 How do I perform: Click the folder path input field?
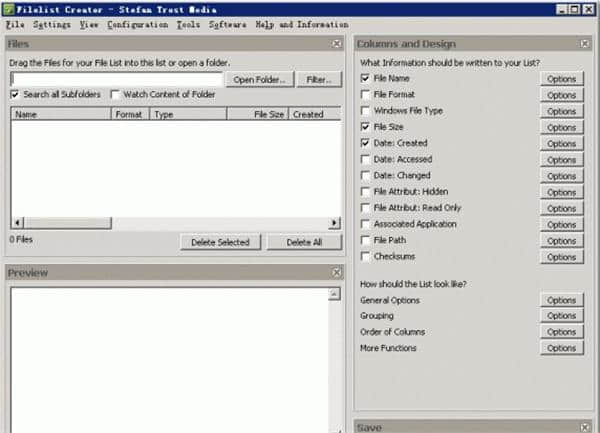pyautogui.click(x=116, y=79)
